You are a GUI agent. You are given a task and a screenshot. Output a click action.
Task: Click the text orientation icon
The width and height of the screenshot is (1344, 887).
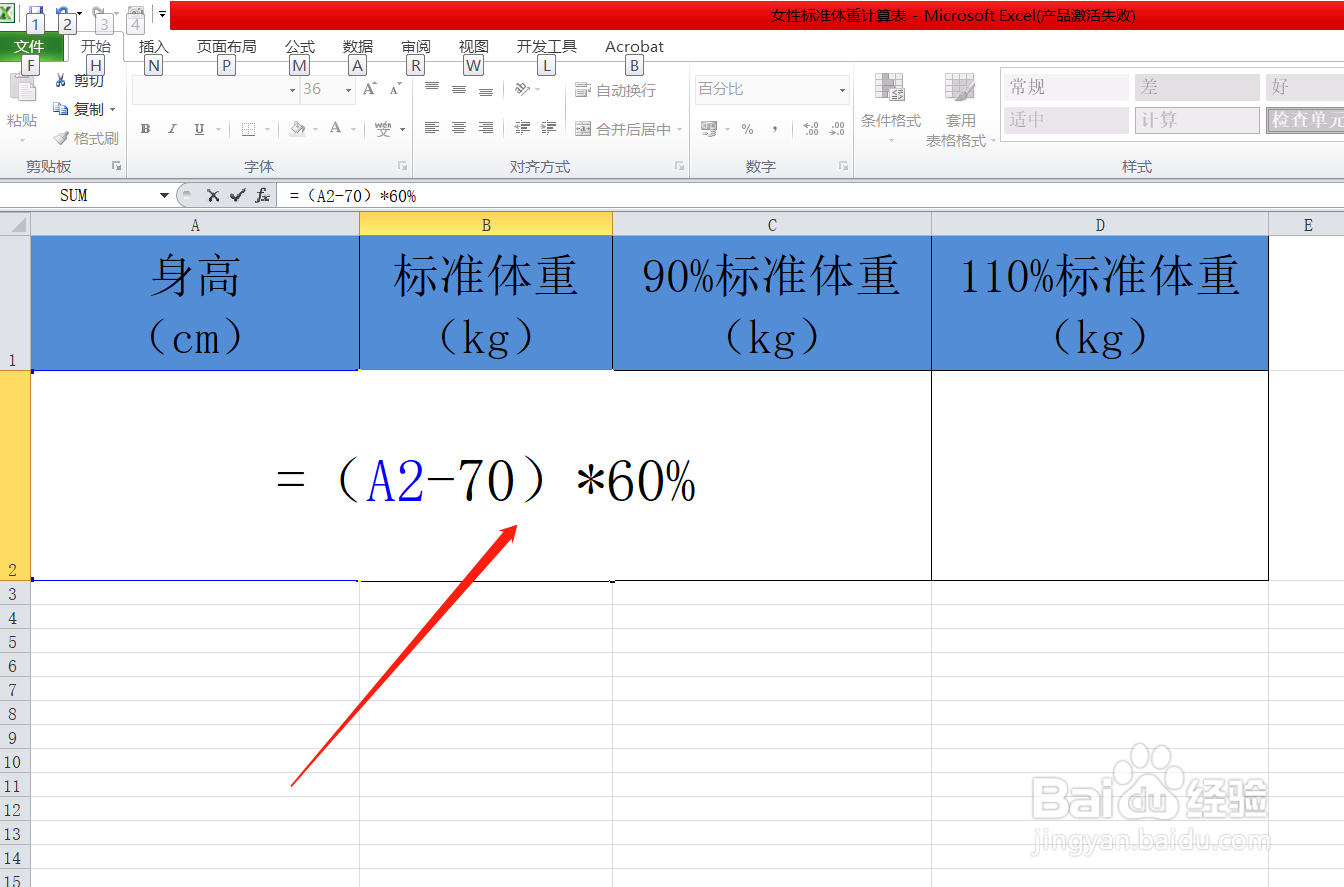point(522,89)
